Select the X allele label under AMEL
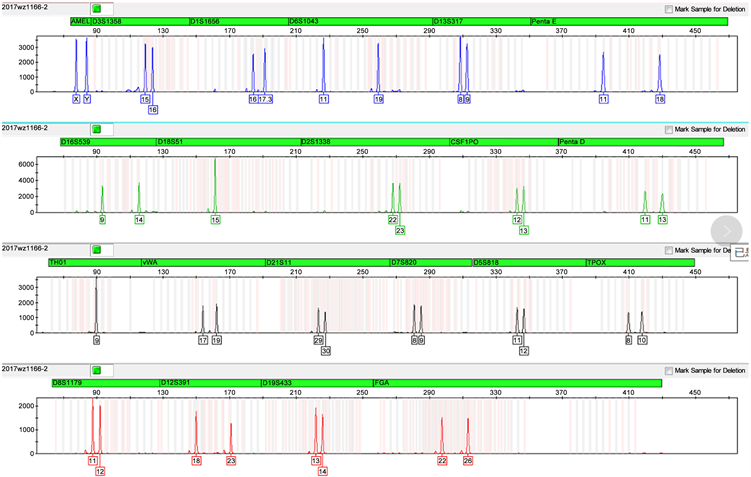 tap(76, 100)
